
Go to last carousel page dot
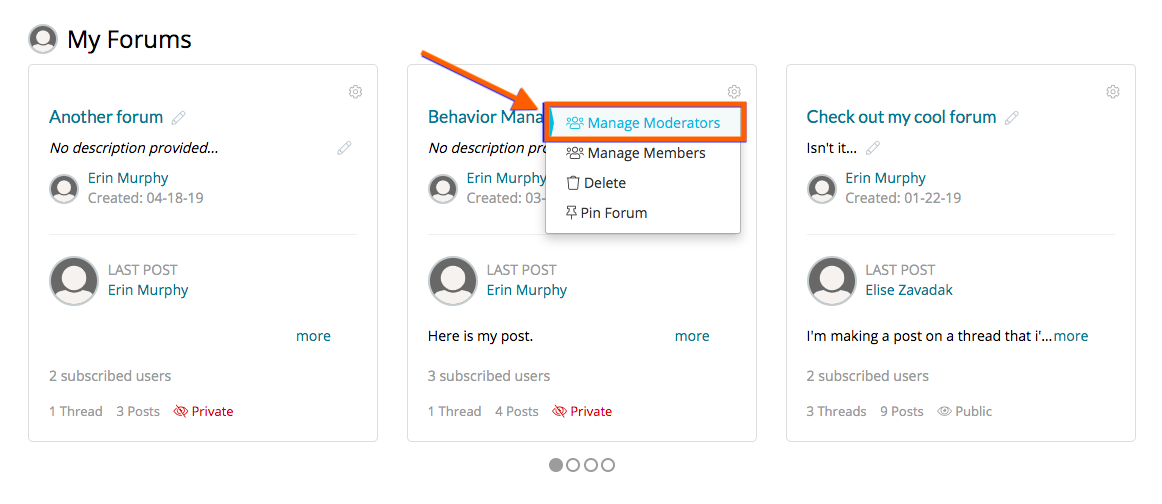(608, 465)
